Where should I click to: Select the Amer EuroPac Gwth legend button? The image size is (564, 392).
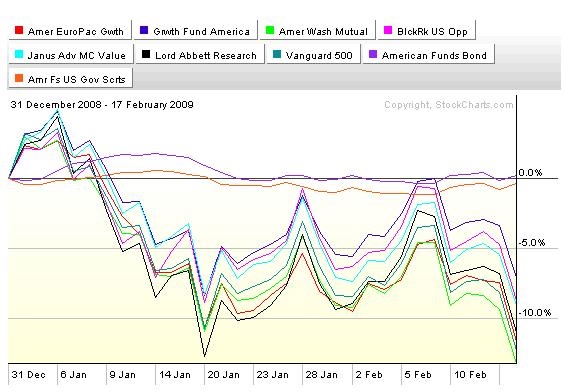click(x=70, y=30)
